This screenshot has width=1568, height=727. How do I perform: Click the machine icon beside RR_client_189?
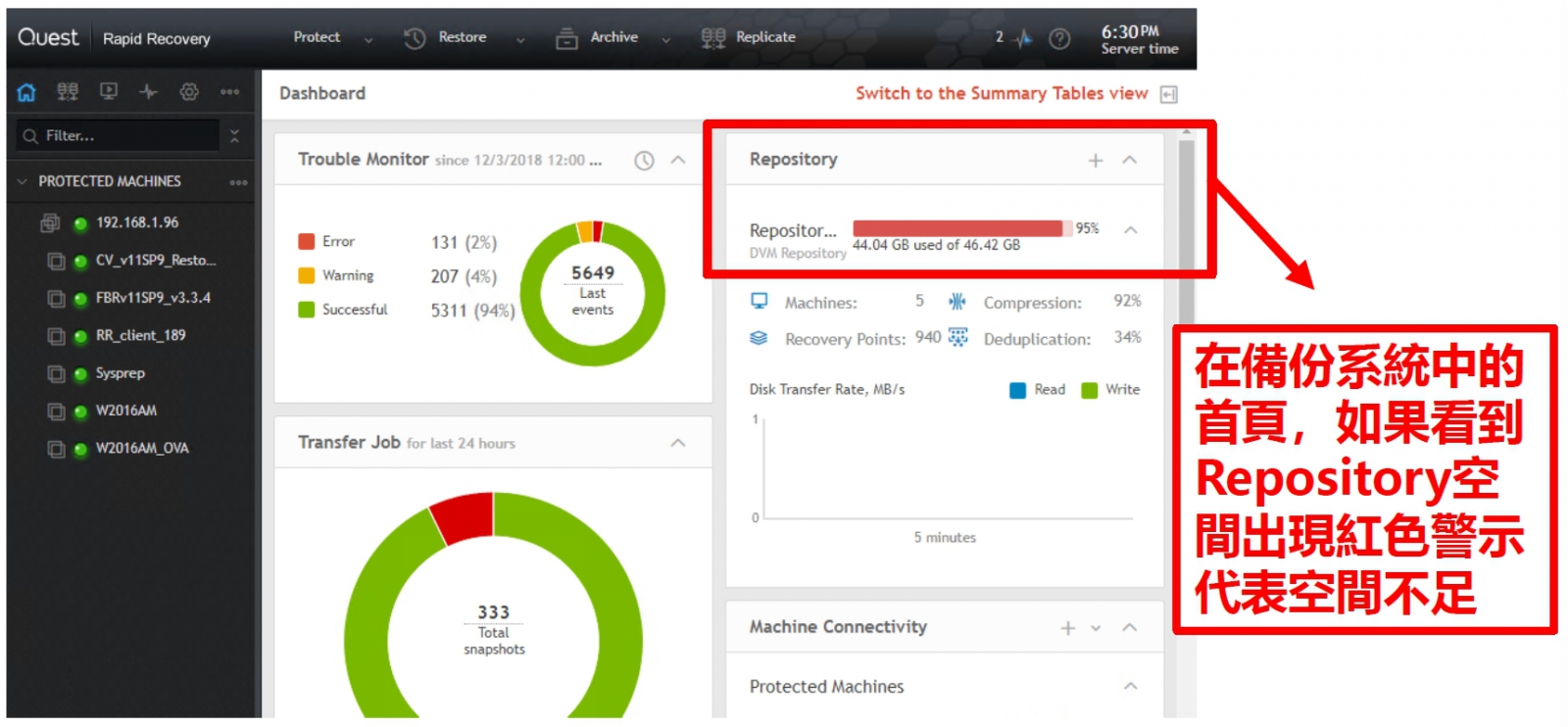click(56, 336)
